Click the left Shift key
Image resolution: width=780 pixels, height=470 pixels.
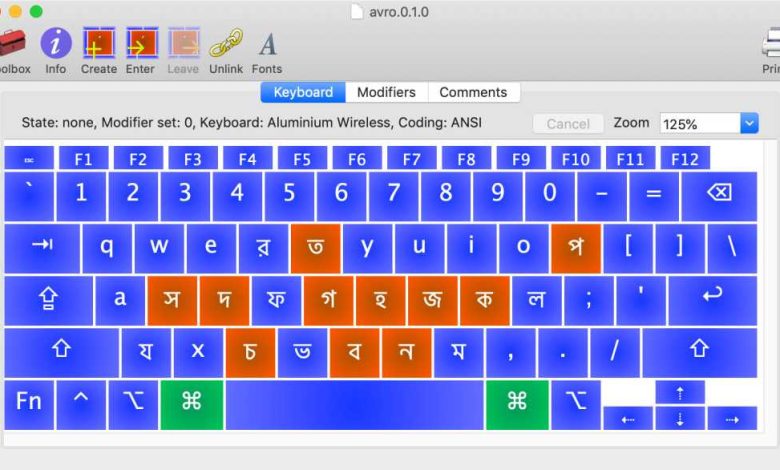point(62,353)
